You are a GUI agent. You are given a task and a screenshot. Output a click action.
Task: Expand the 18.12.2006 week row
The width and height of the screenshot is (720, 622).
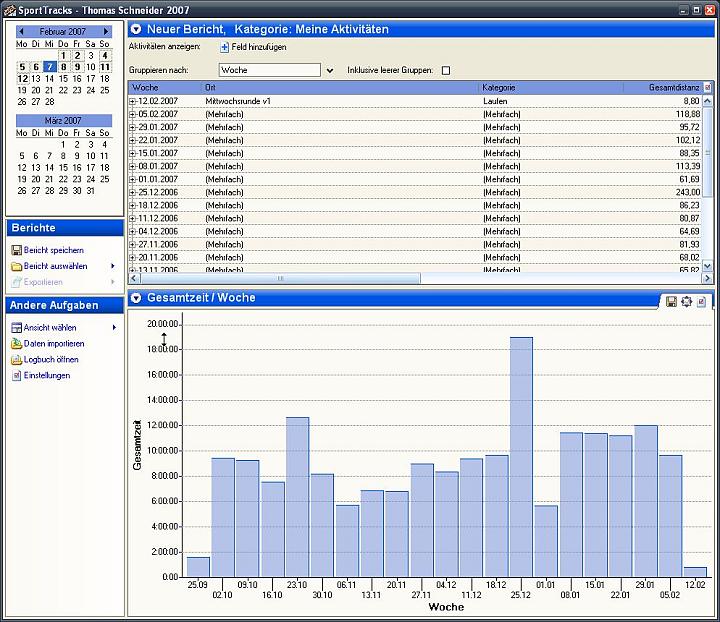pyautogui.click(x=133, y=206)
